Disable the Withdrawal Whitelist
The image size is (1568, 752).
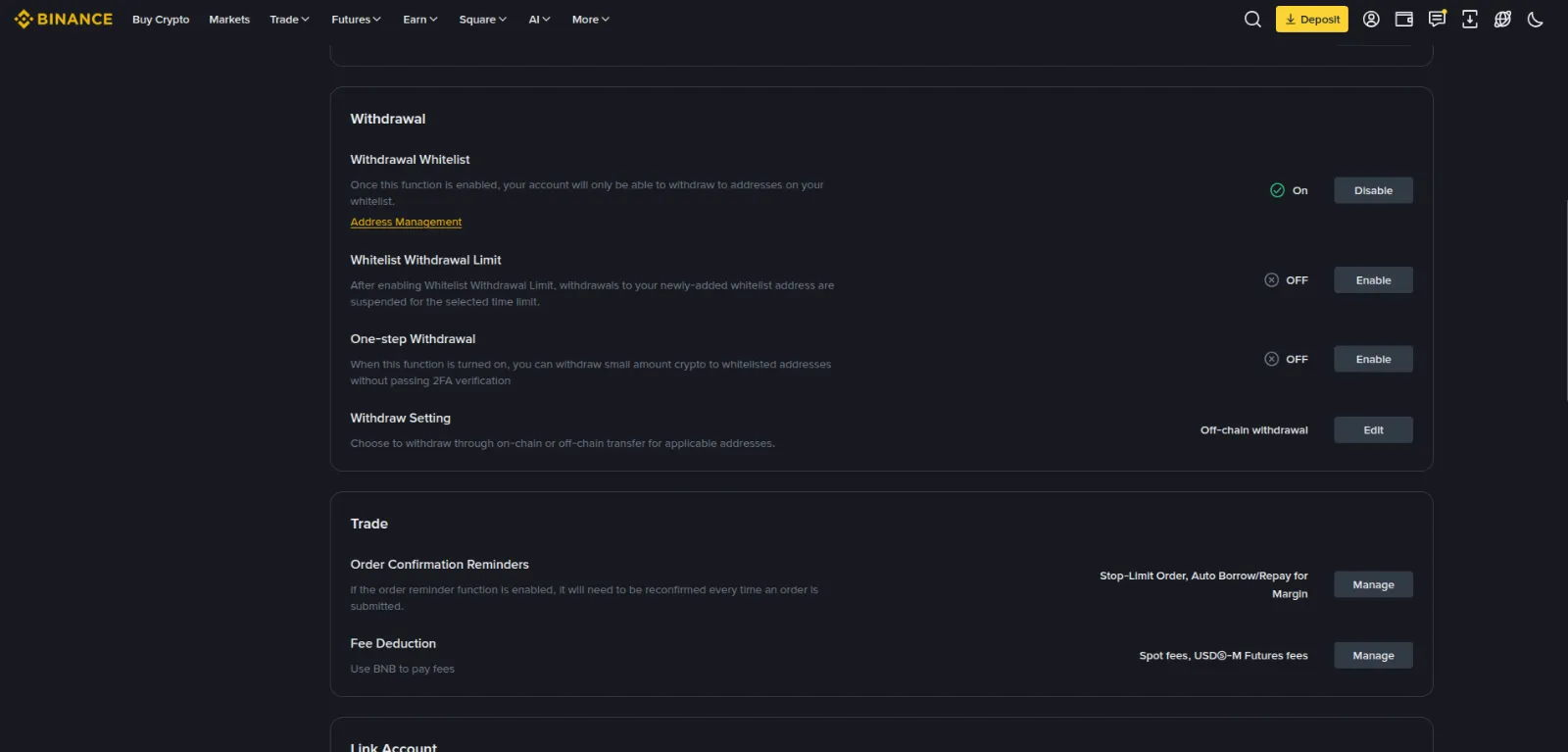coord(1373,190)
